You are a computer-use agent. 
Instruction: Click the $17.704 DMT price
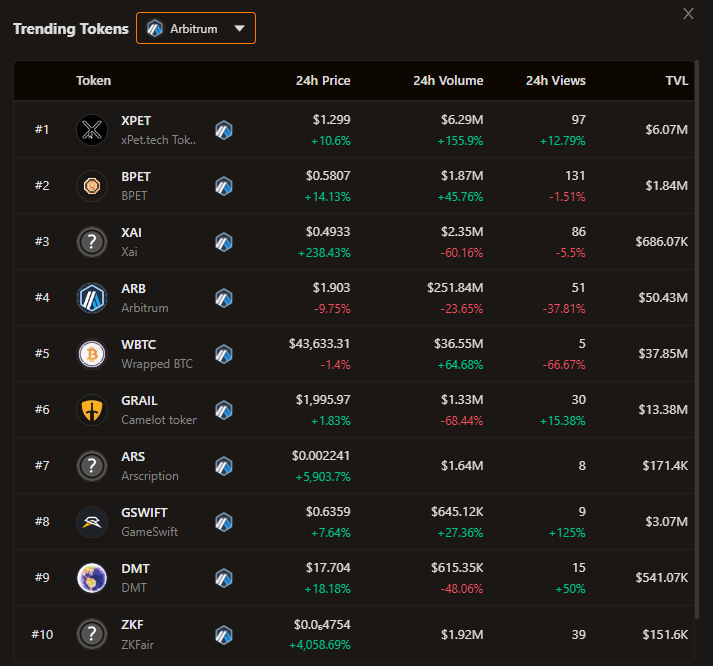(x=328, y=567)
